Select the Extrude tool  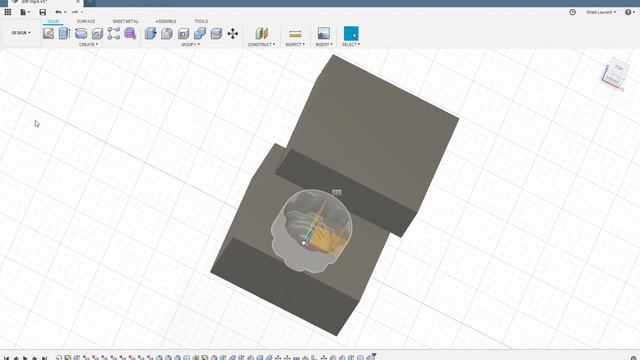point(64,33)
